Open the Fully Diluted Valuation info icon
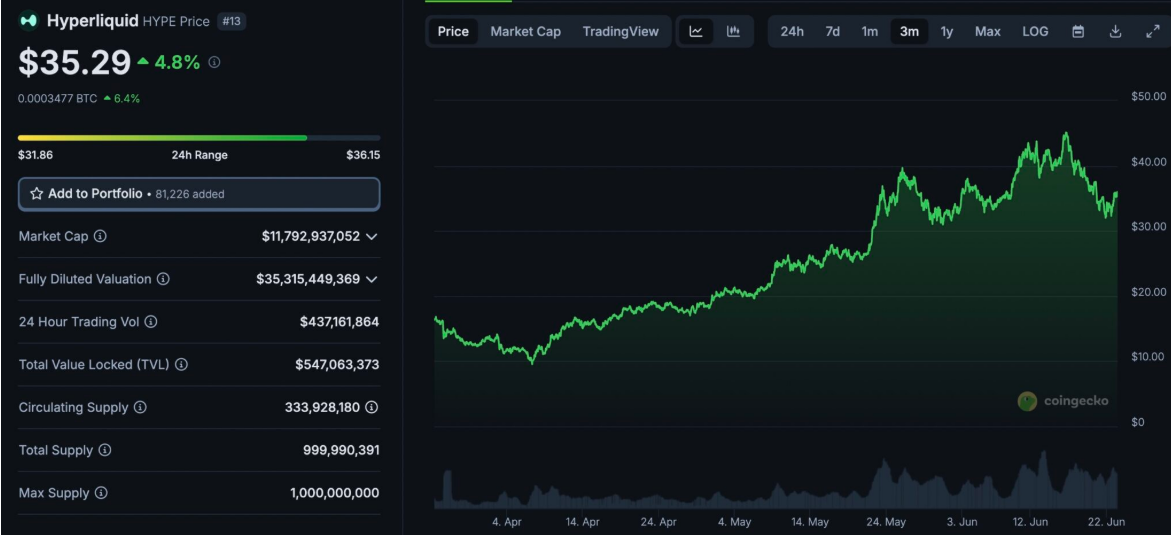The image size is (1171, 535). pyautogui.click(x=163, y=279)
